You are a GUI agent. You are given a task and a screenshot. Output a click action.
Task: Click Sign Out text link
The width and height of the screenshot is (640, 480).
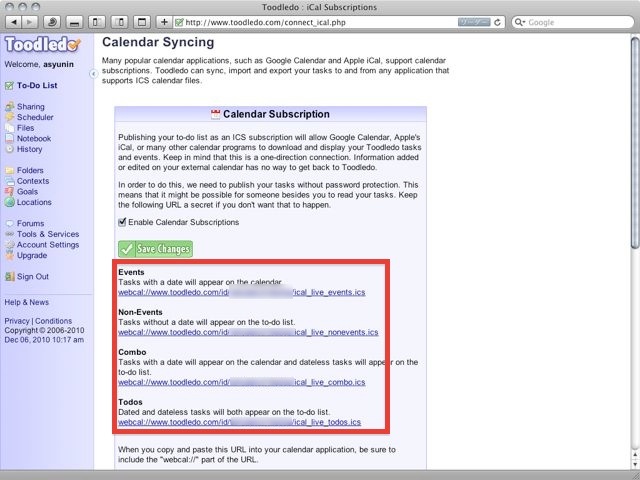pyautogui.click(x=33, y=277)
